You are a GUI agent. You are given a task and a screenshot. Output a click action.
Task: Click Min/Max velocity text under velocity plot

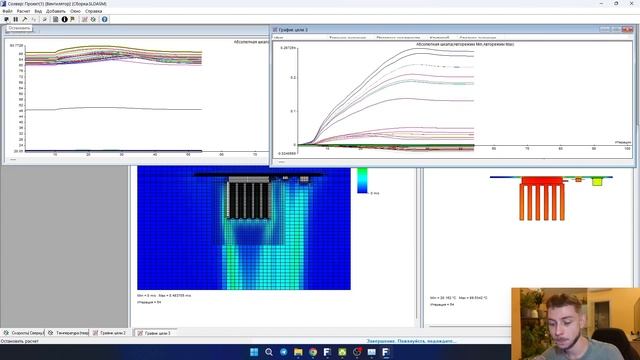tap(164, 295)
